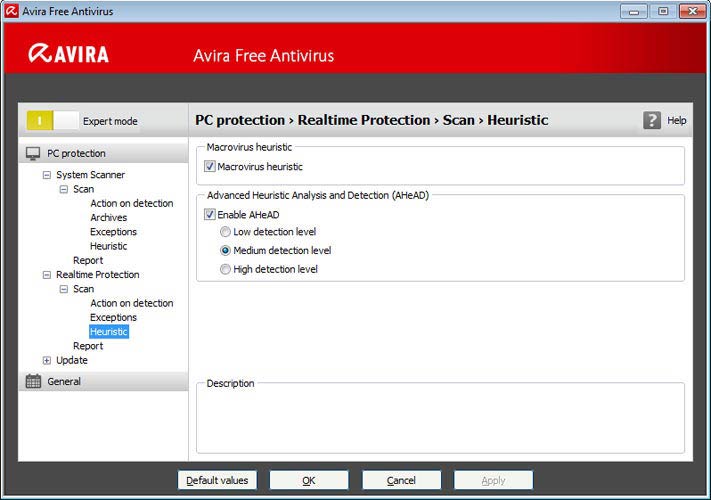Choose High detection level radio button

tap(226, 269)
